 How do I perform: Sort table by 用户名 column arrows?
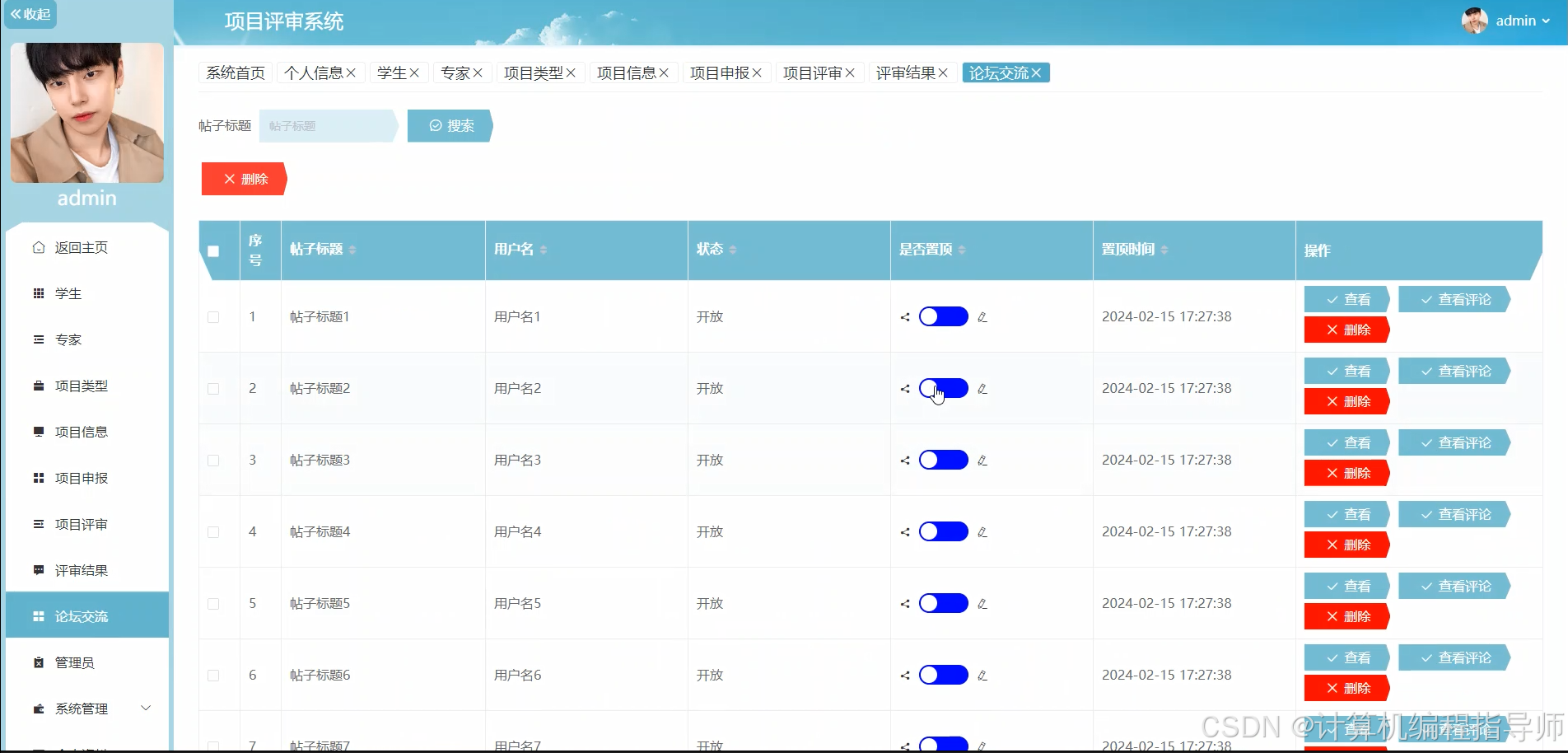544,250
